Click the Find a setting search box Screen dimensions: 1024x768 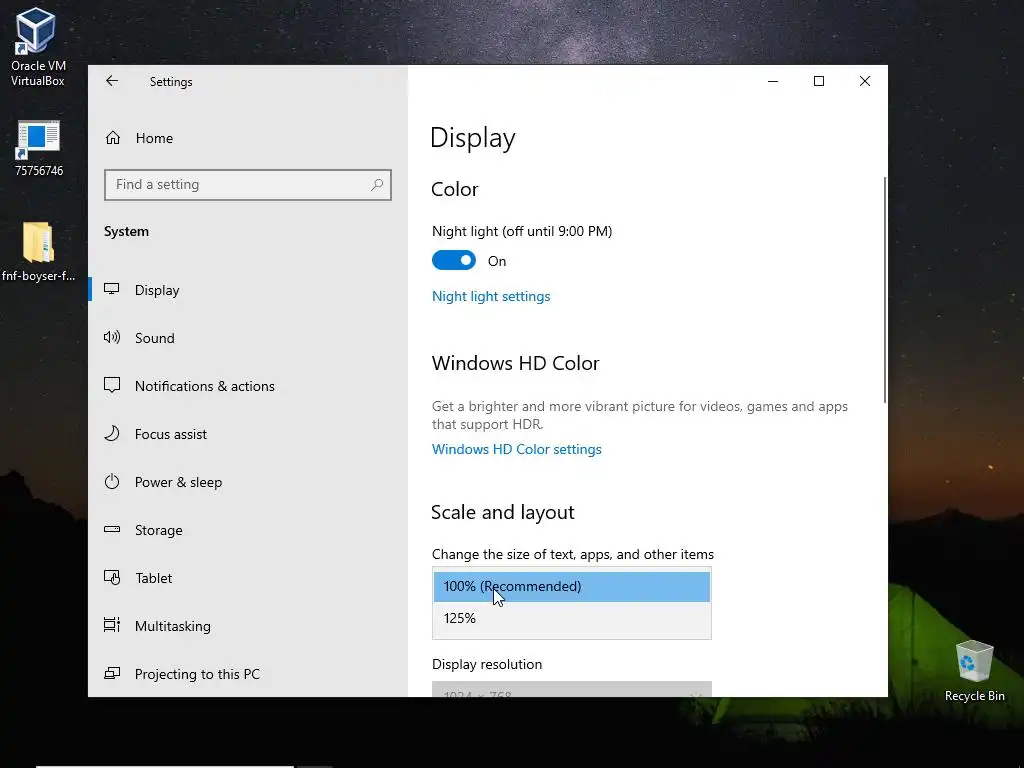tap(248, 185)
